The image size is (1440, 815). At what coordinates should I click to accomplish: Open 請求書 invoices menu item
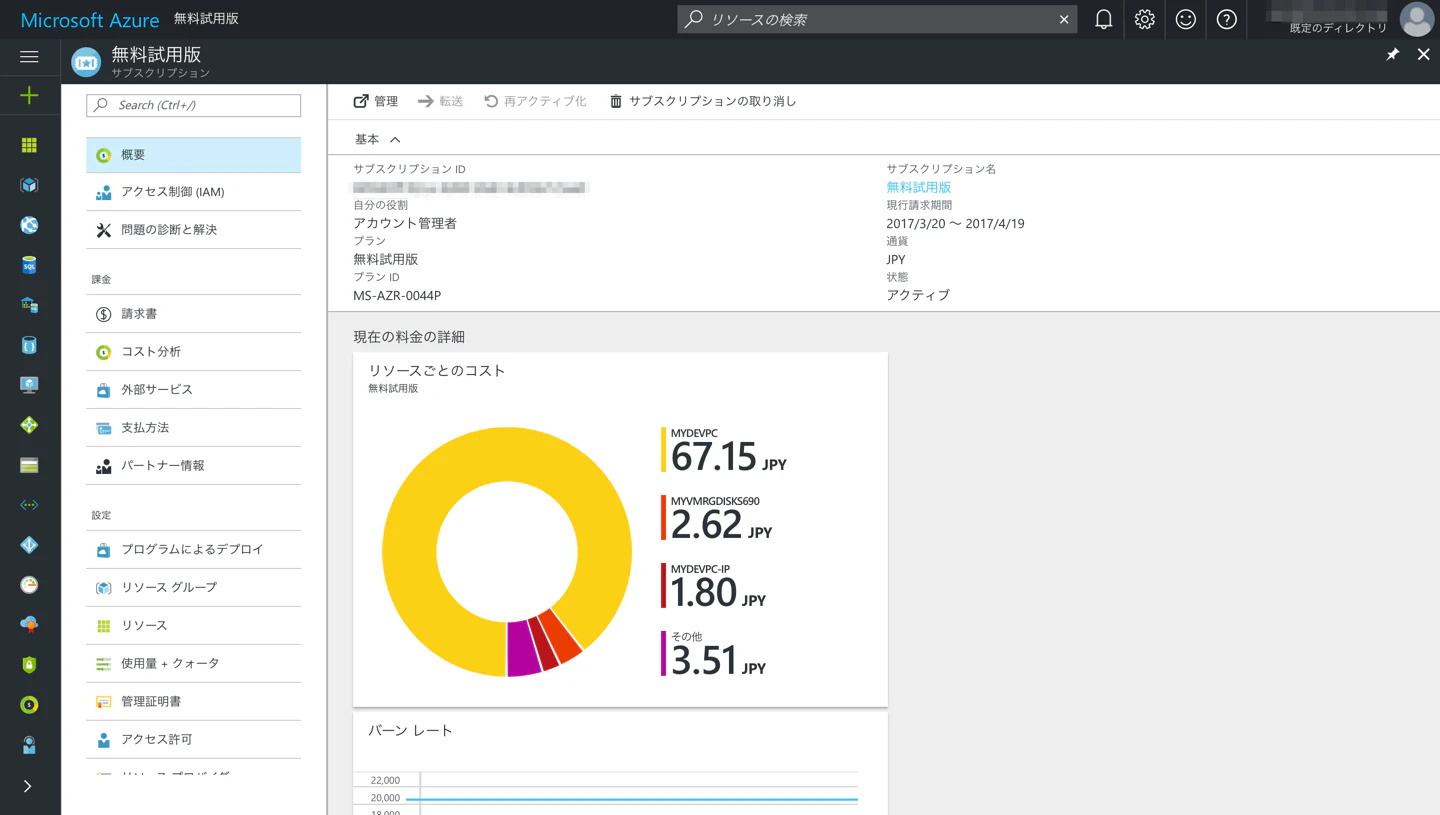click(x=193, y=314)
